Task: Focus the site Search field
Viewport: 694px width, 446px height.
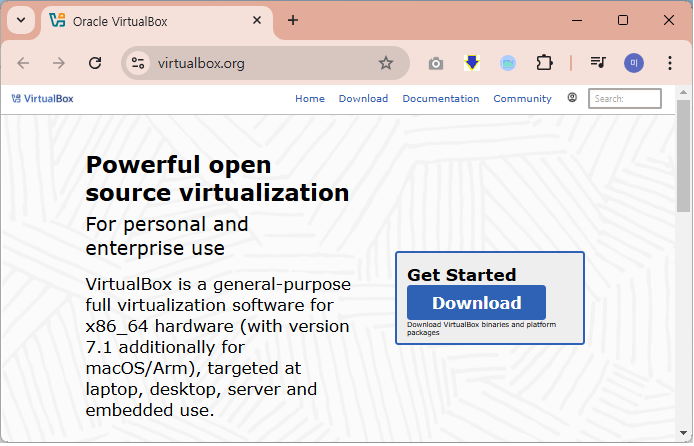Action: 625,98
